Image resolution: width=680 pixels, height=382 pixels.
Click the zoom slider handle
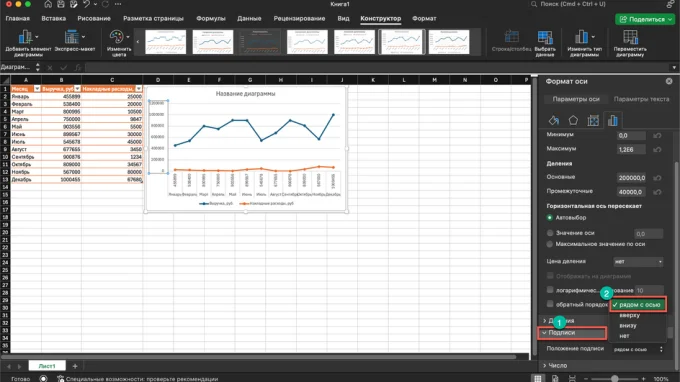click(615, 379)
